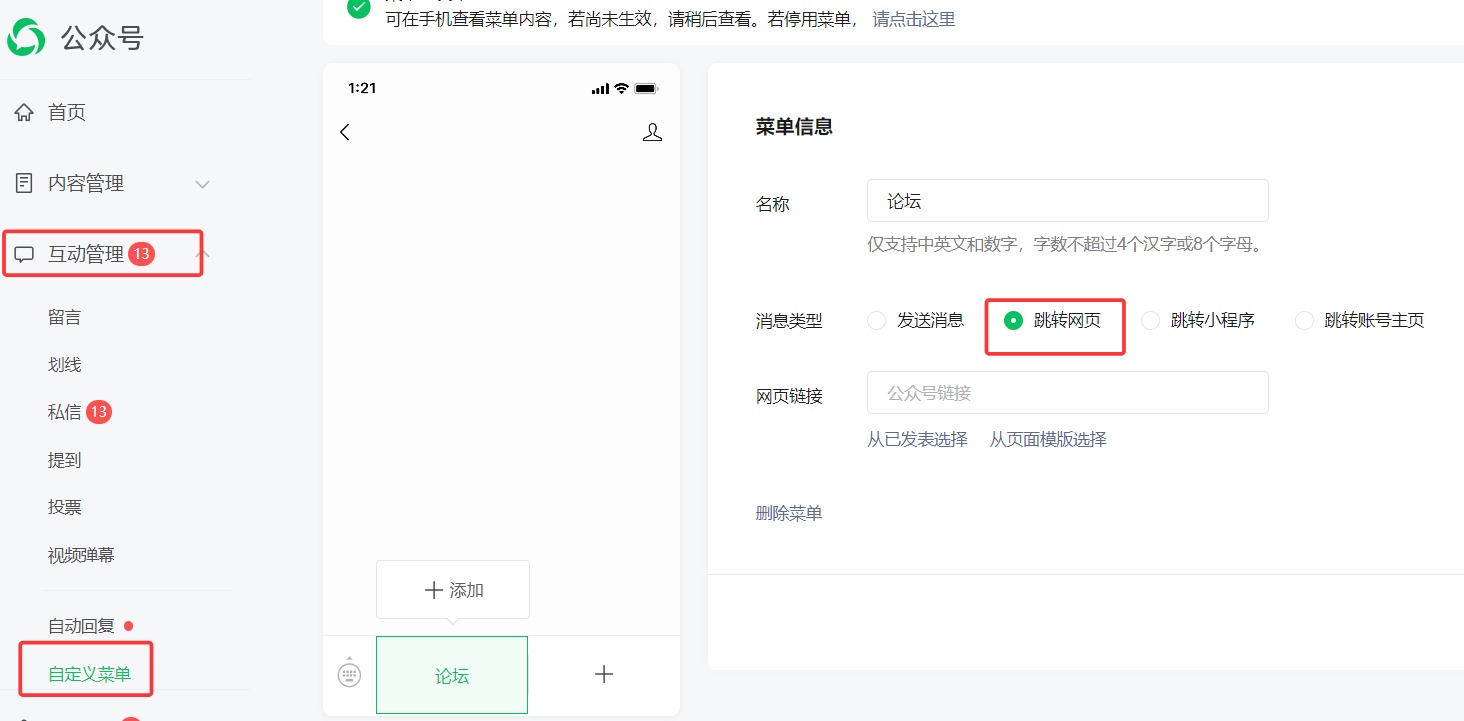Screen dimensions: 1464x721
Task: Click the 从已发表选择 link
Action: pyautogui.click(x=917, y=439)
